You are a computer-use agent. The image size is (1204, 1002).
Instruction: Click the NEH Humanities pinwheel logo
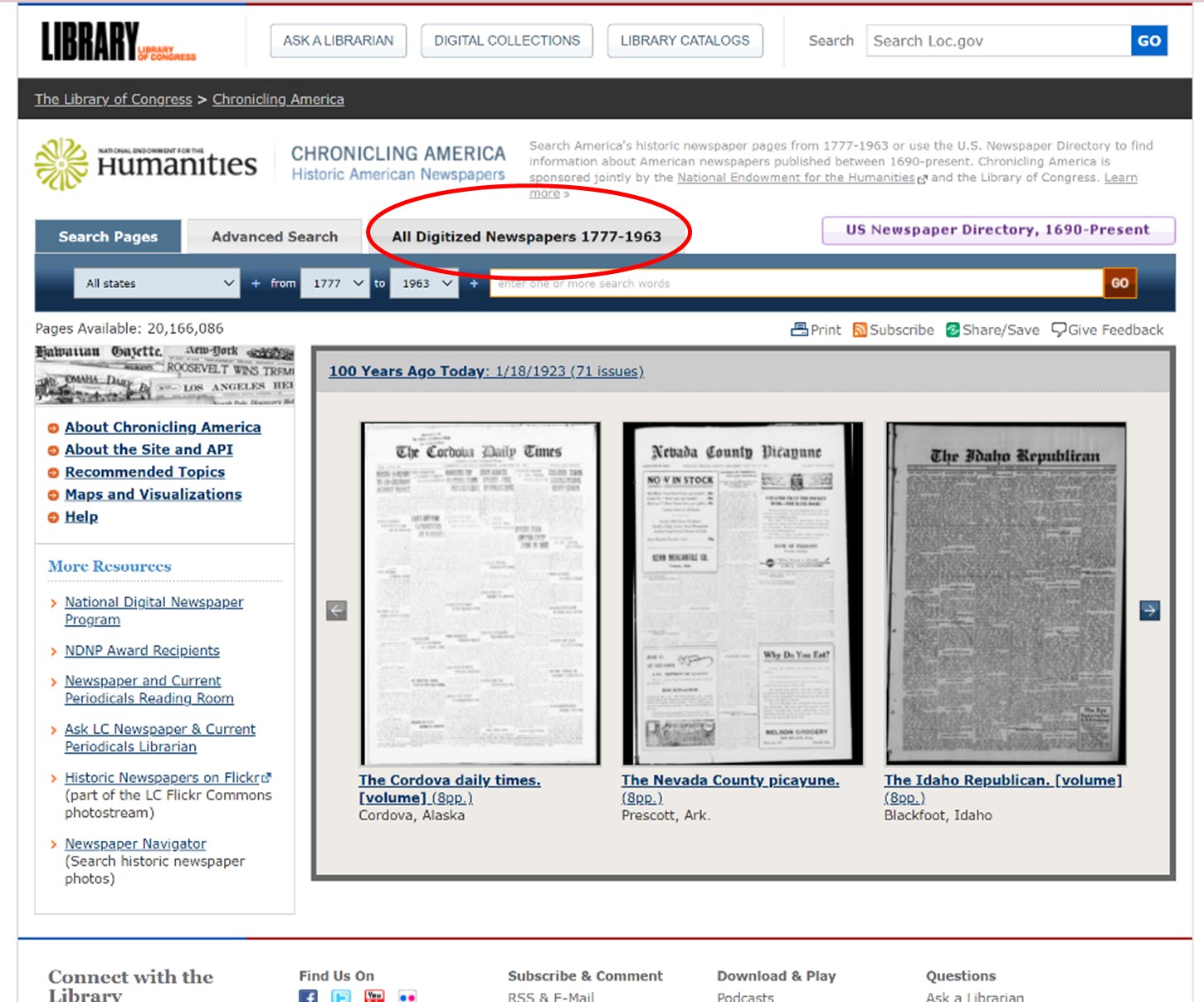click(61, 162)
